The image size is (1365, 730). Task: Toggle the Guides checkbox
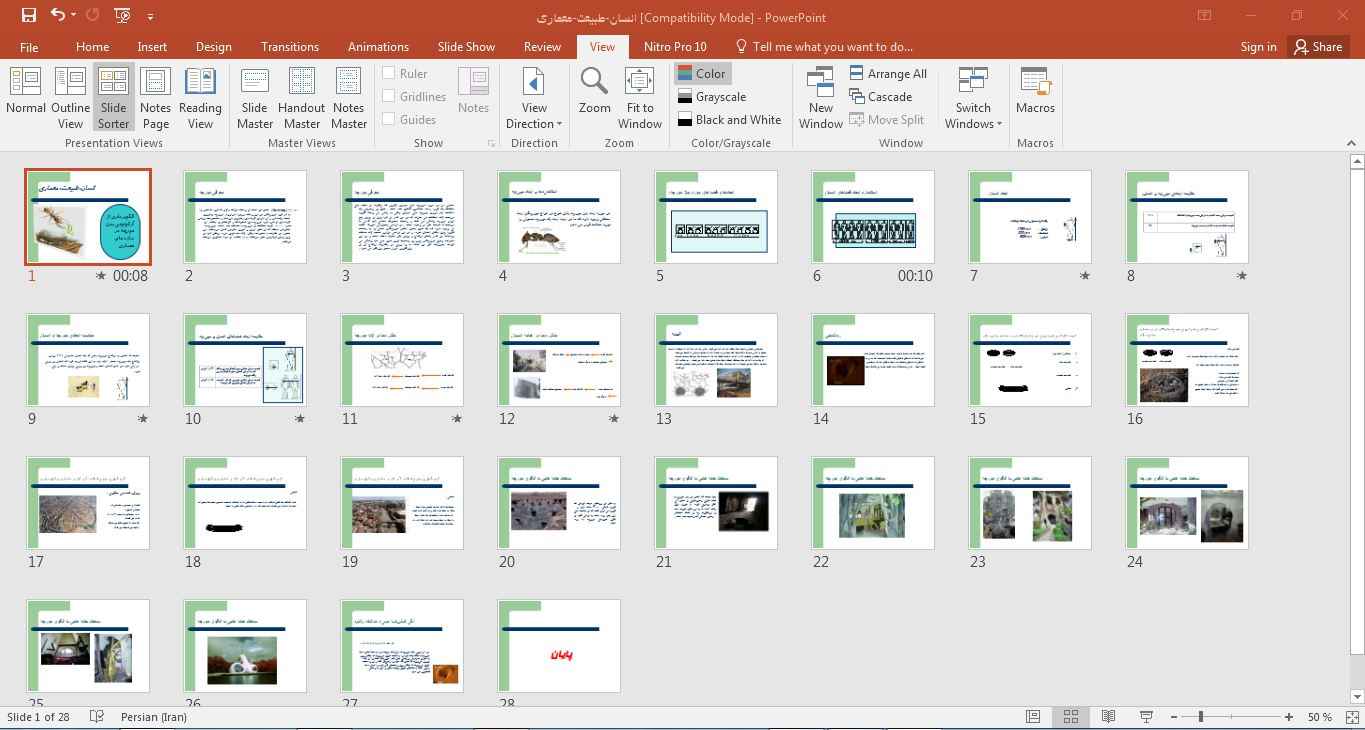tap(389, 119)
